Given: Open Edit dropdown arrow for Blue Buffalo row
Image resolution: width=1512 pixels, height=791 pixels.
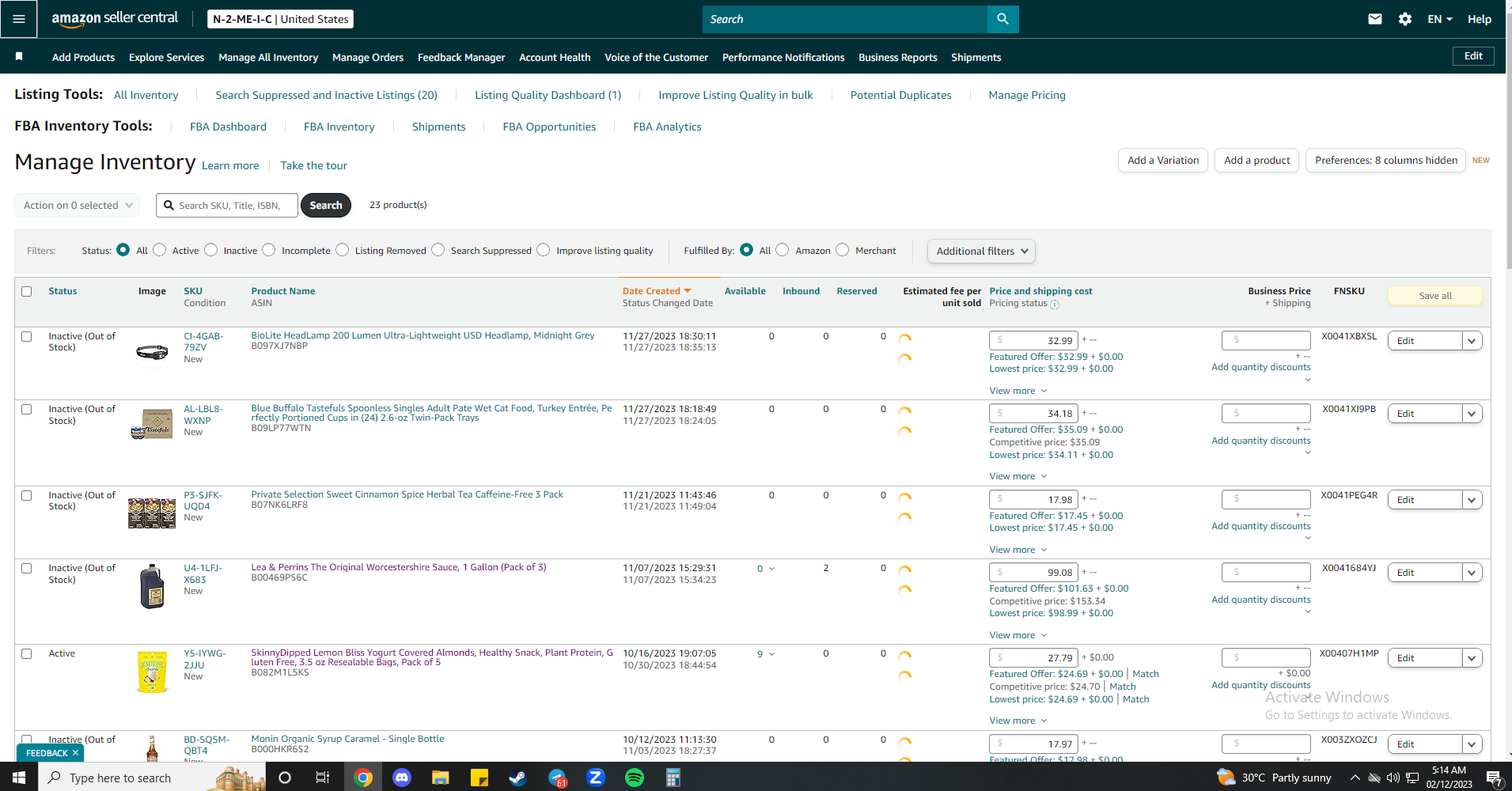Looking at the screenshot, I should tap(1472, 414).
